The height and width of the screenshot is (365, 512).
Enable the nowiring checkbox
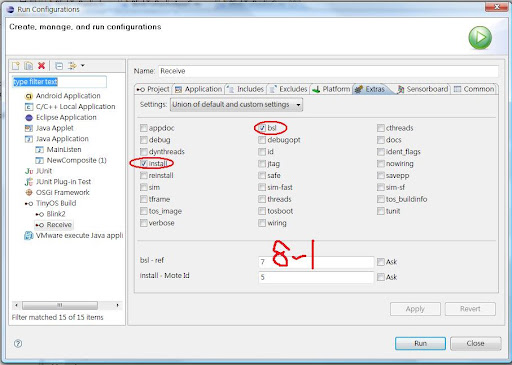[381, 164]
